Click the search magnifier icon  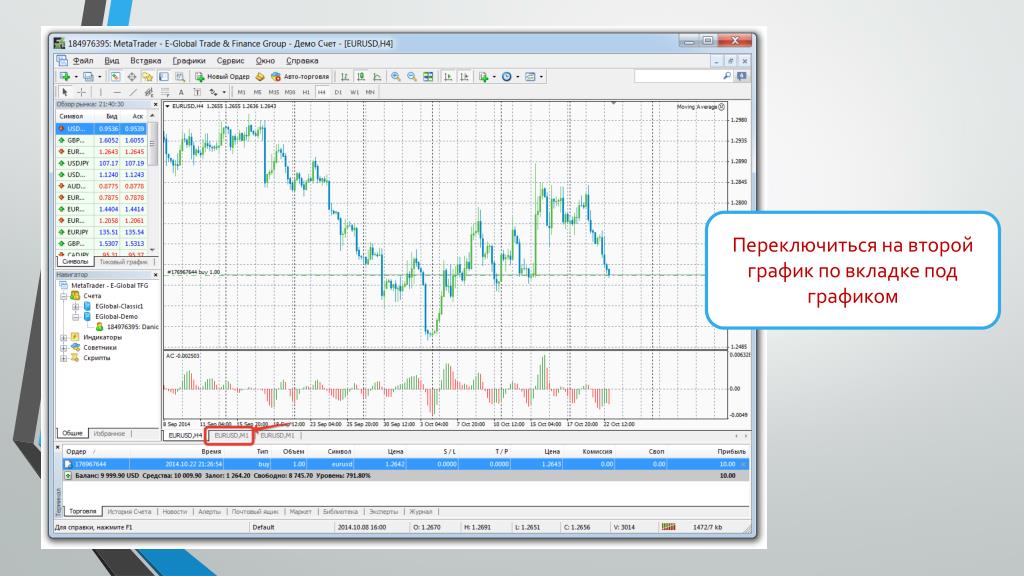[727, 76]
